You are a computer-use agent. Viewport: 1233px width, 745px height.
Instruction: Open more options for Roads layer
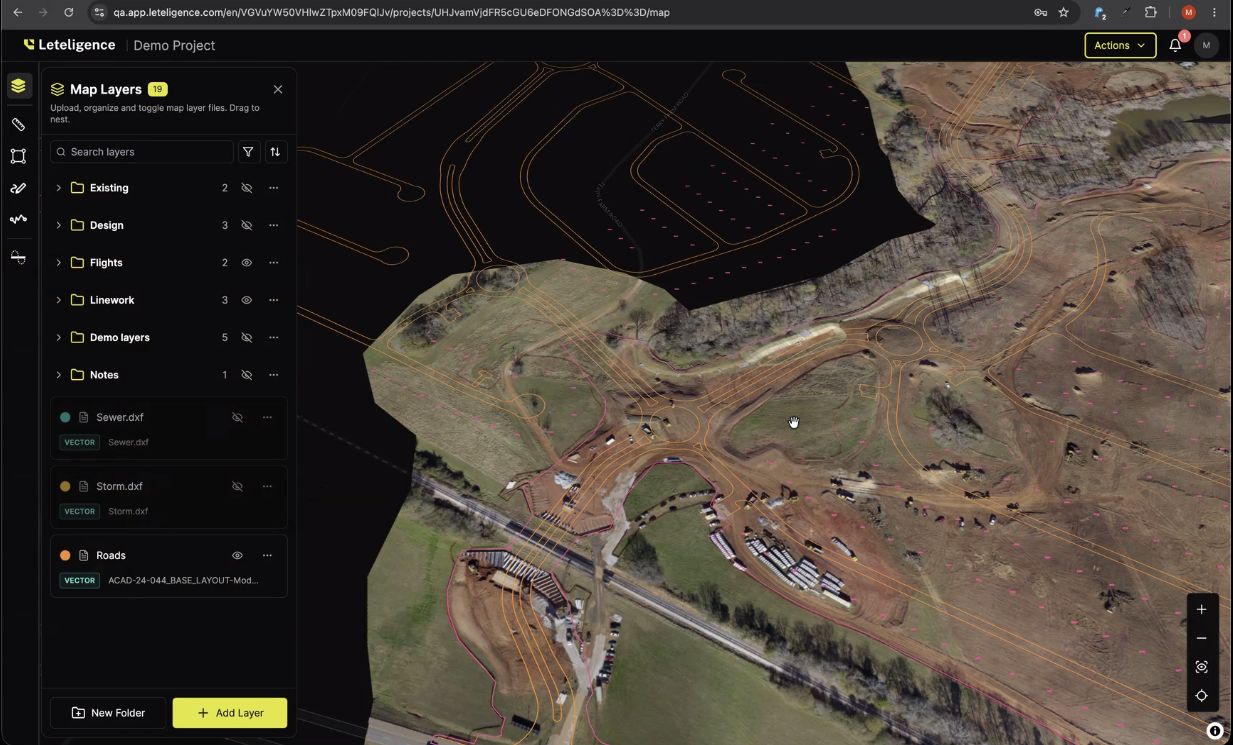pyautogui.click(x=267, y=555)
